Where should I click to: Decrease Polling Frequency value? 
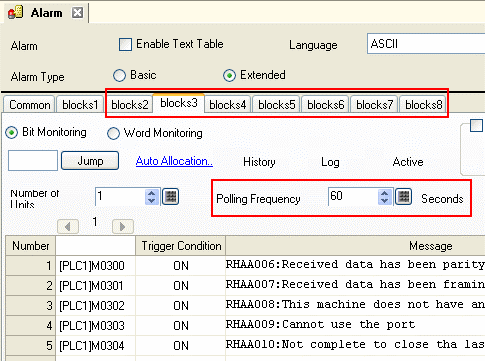coord(384,201)
